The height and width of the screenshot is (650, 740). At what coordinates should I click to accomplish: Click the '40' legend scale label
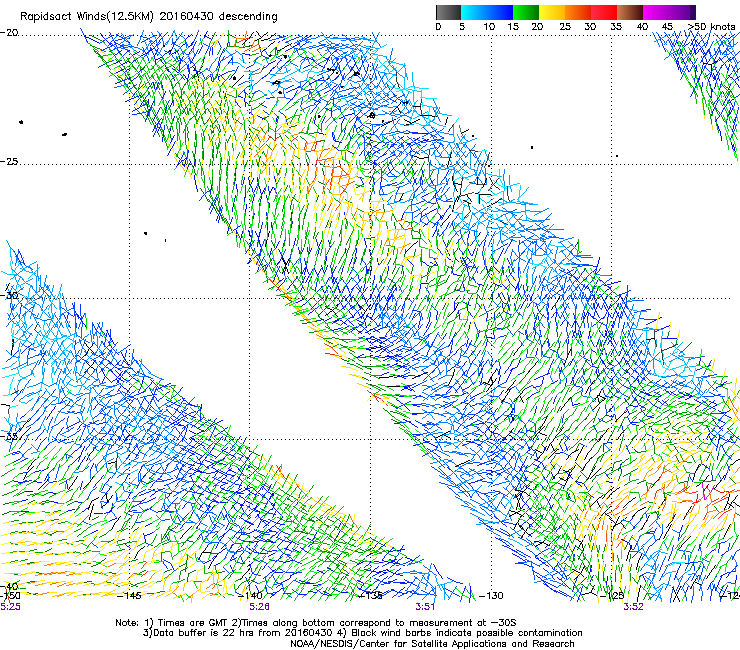point(642,27)
